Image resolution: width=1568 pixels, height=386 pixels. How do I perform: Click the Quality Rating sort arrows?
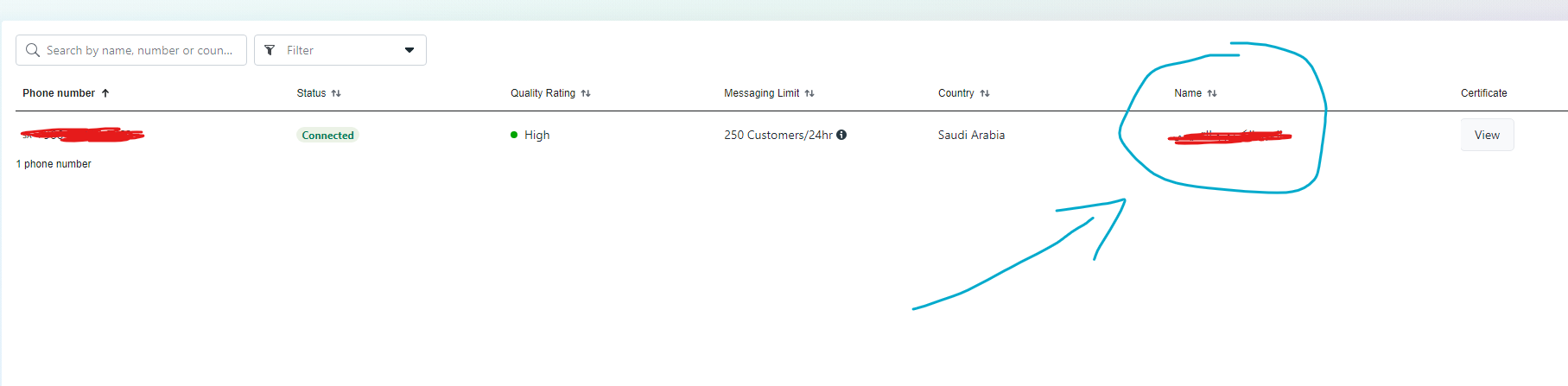[586, 93]
